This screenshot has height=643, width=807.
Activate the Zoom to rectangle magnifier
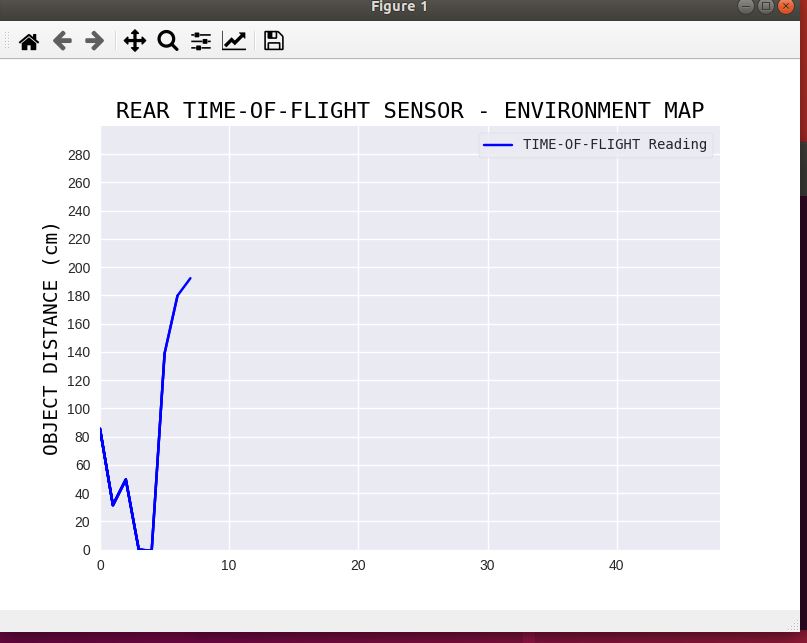168,41
